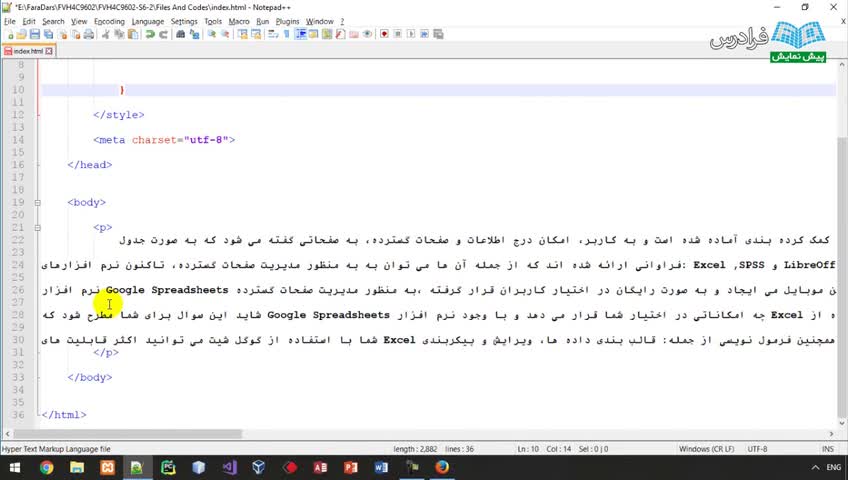848x480 pixels.
Task: Toggle the Indent Guide toolbar icon
Action: (301, 34)
